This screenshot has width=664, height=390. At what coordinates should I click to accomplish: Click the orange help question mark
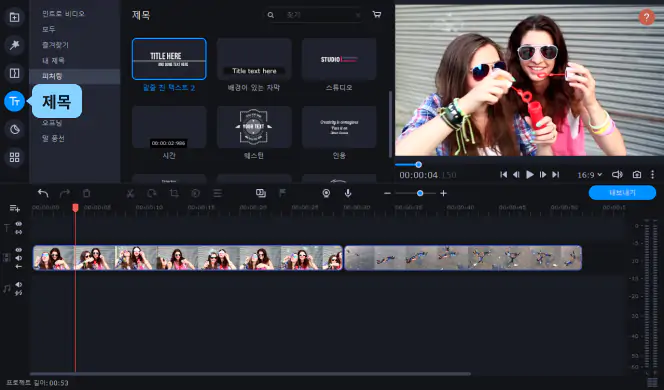[646, 17]
